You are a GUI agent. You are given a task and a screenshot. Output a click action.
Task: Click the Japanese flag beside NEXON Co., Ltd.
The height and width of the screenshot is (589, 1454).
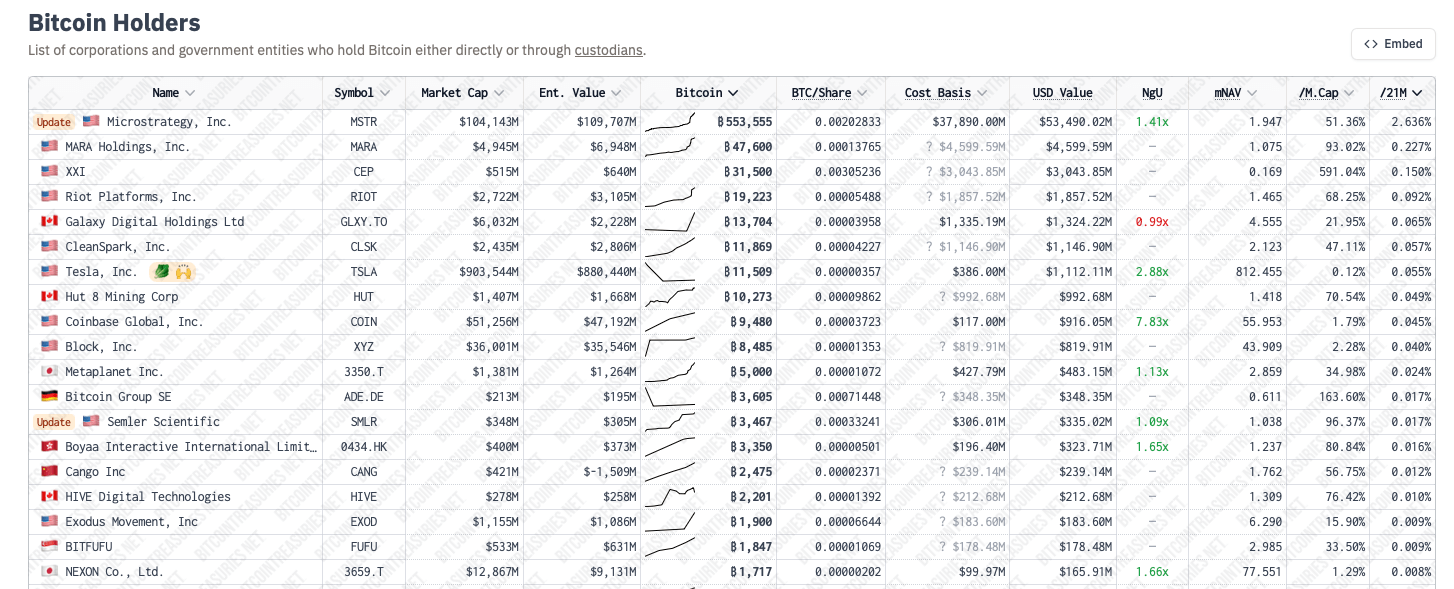(x=49, y=572)
